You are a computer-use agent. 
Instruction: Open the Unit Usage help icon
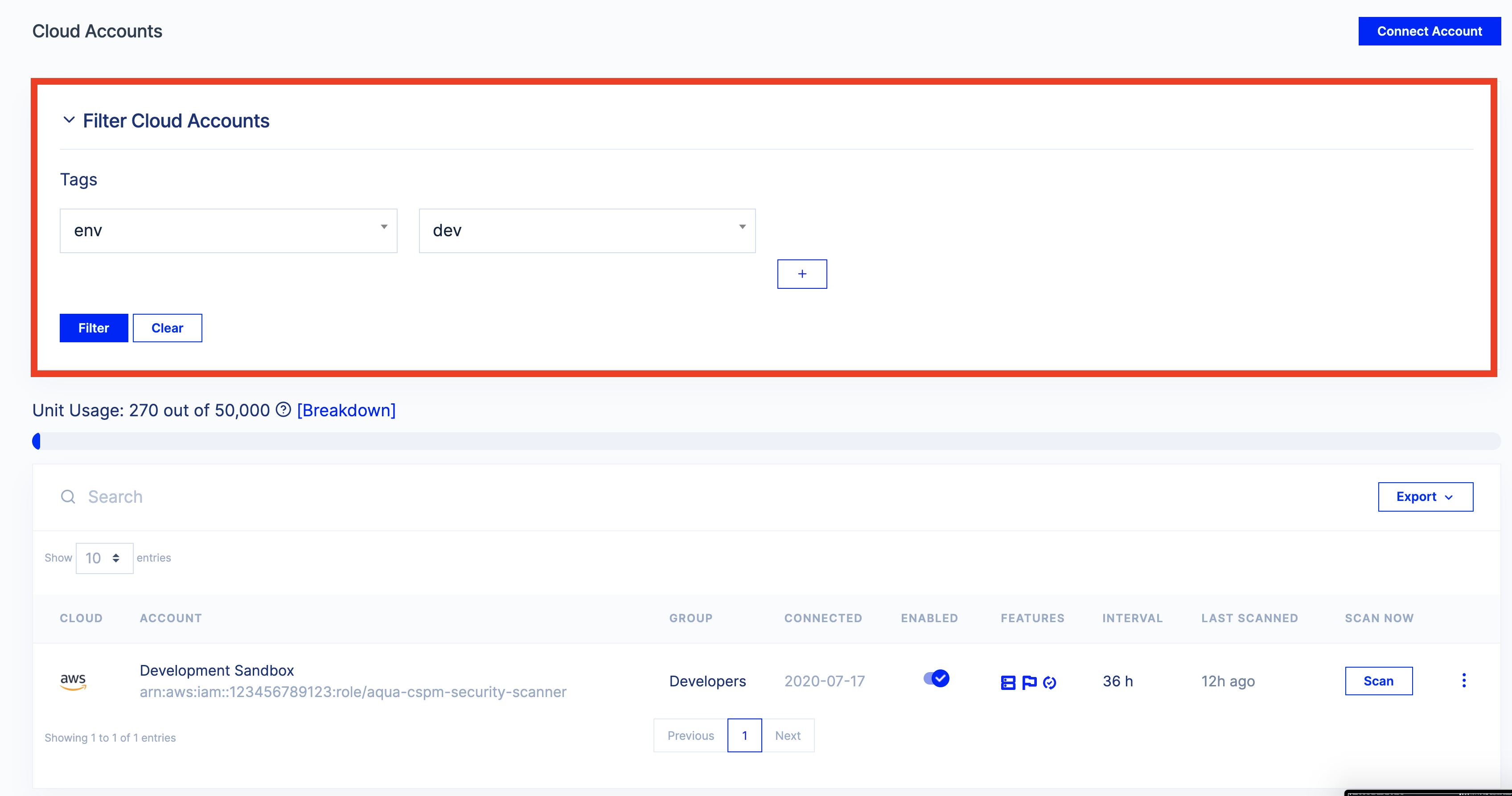pyautogui.click(x=283, y=410)
